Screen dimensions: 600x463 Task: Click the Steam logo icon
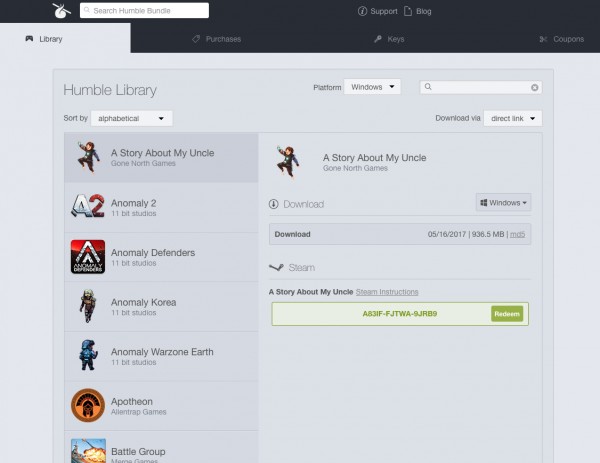276,267
